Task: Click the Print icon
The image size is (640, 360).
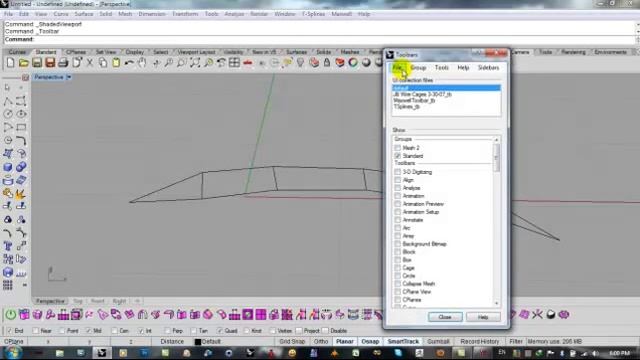Action: click(x=63, y=63)
